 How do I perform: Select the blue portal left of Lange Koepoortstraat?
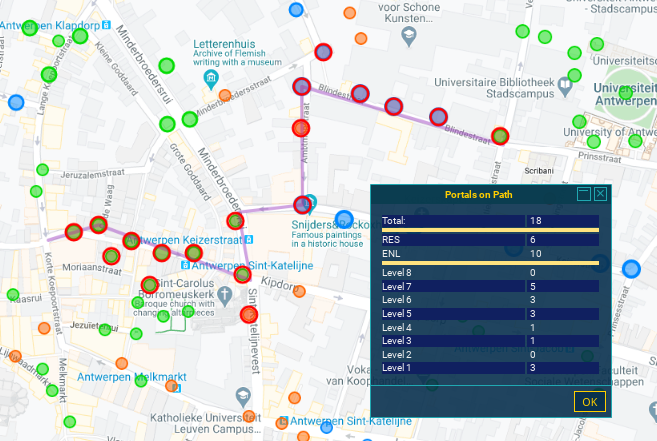[16, 102]
